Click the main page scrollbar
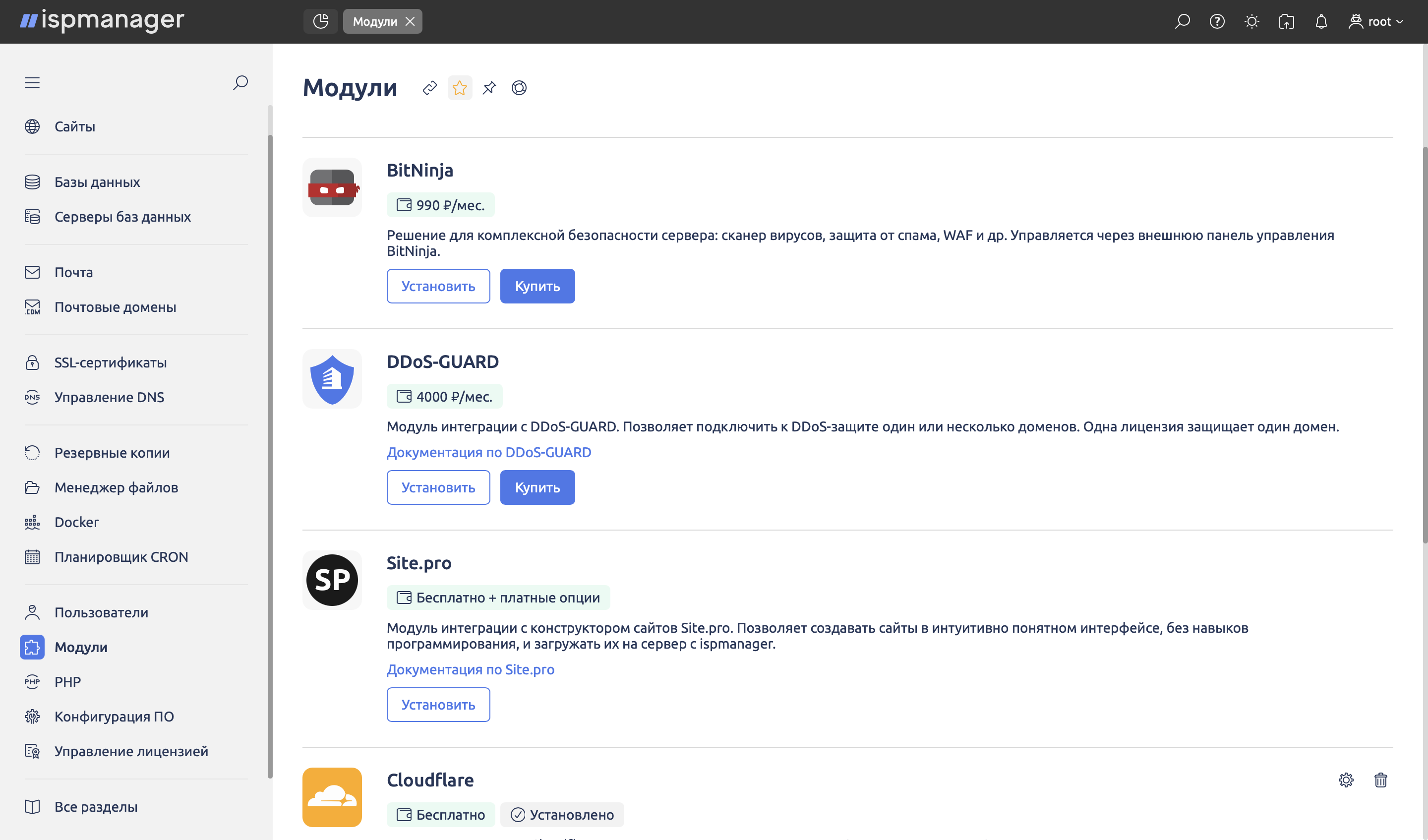1428x840 pixels. (x=1425, y=346)
